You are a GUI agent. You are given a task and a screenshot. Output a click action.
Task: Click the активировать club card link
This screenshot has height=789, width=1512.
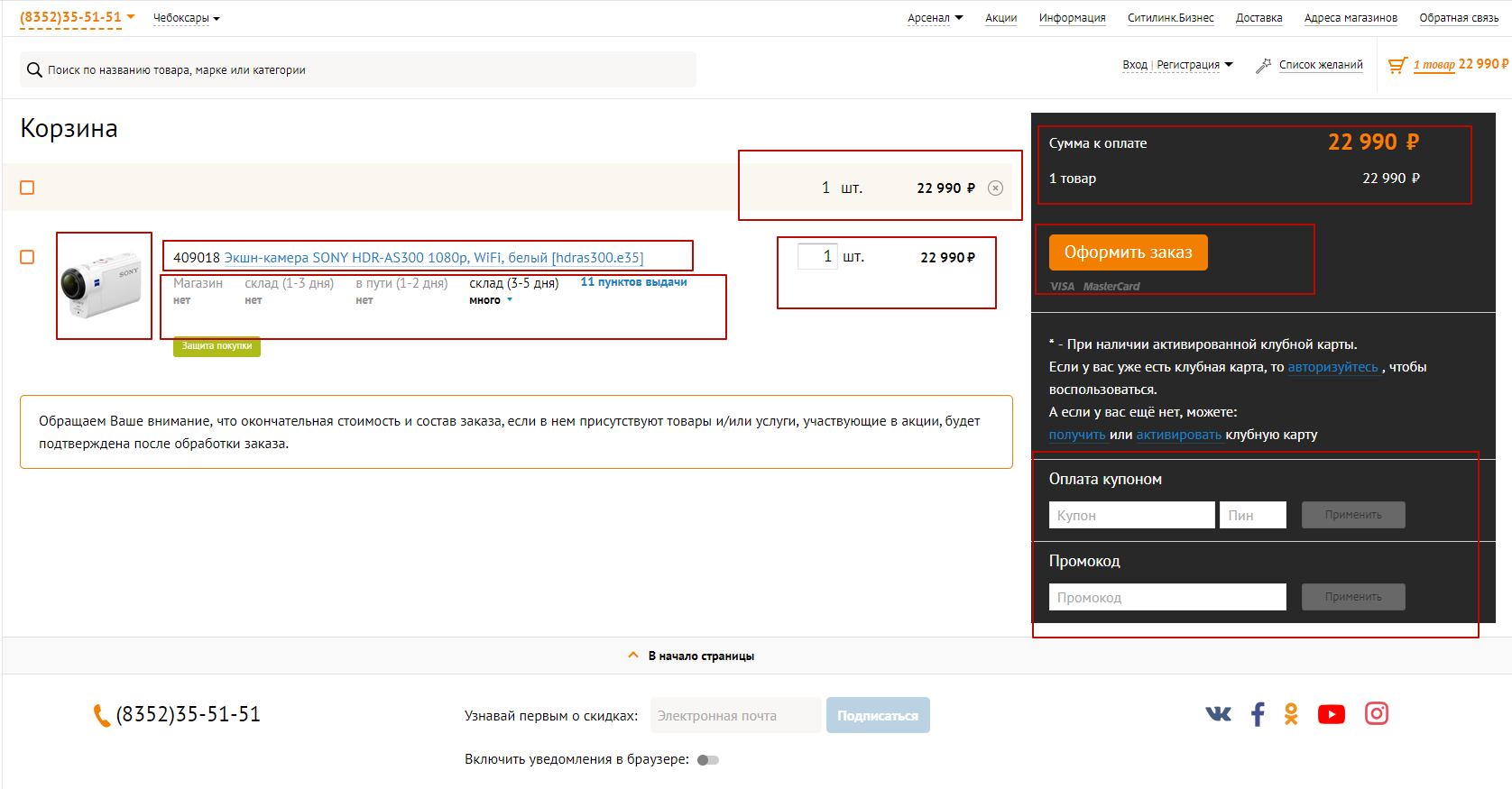pyautogui.click(x=1179, y=435)
